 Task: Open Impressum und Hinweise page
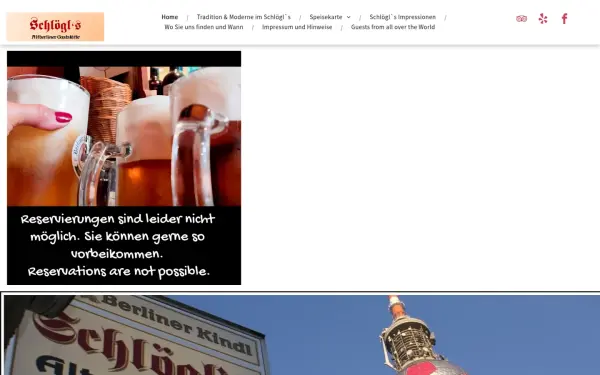click(x=297, y=27)
